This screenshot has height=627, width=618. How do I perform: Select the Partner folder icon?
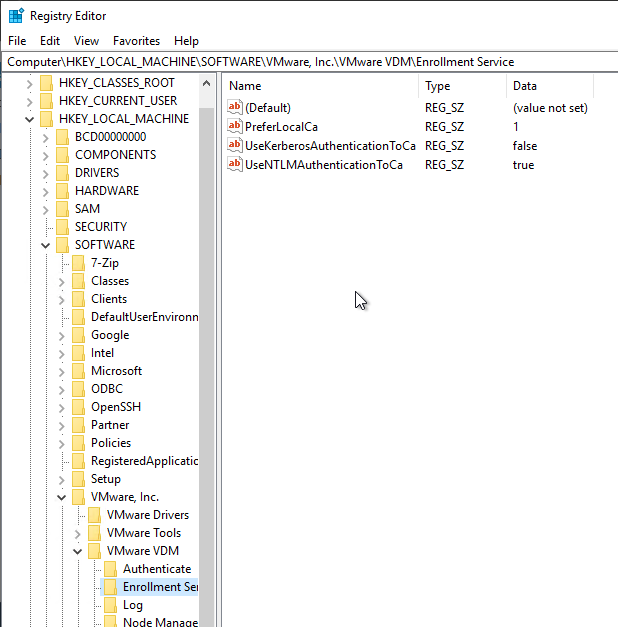tap(78, 425)
